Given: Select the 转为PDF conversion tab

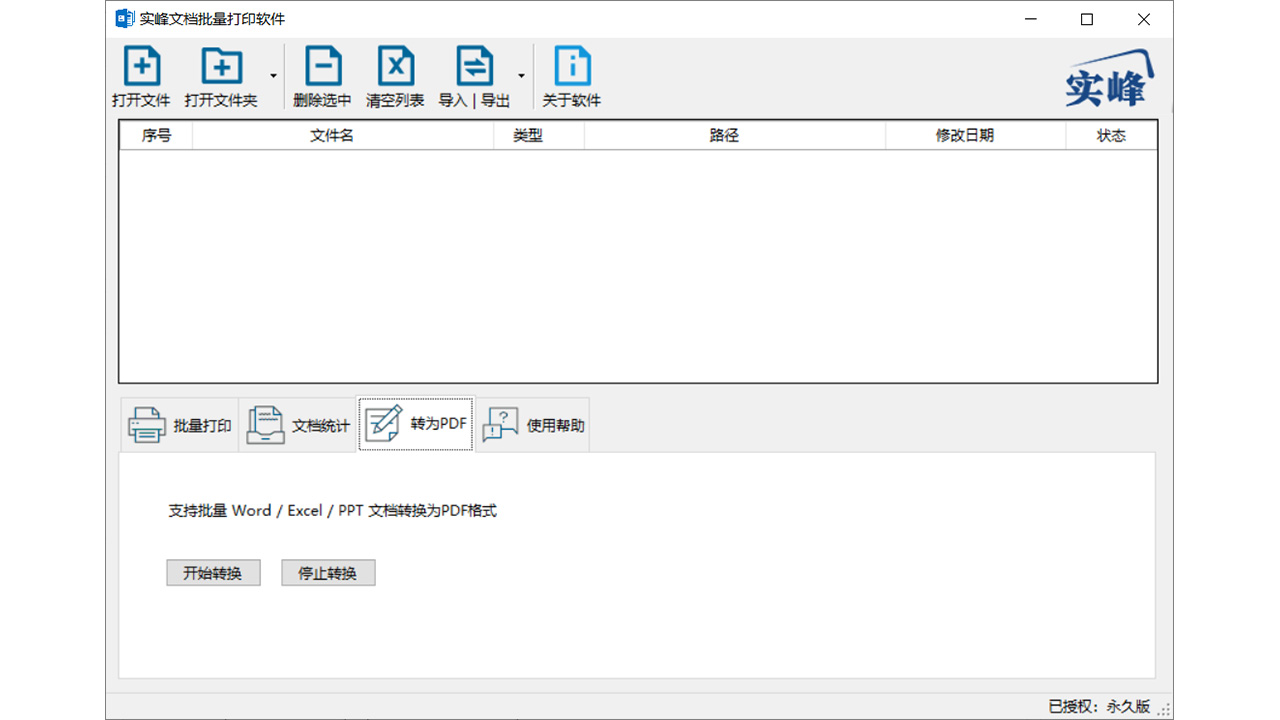Looking at the screenshot, I should [x=415, y=423].
